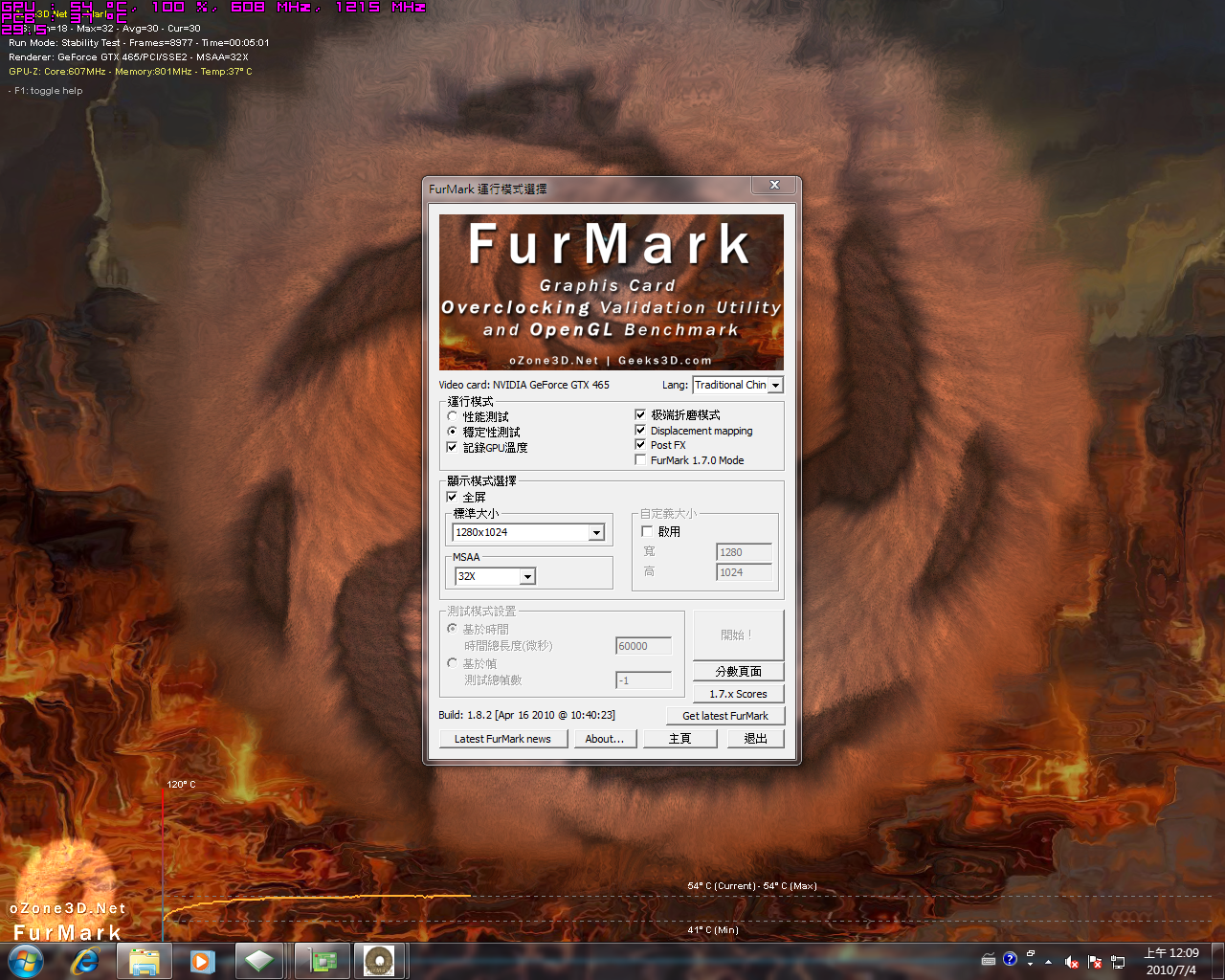The width and height of the screenshot is (1225, 980).
Task: Show hidden tray icons arrow
Action: (1049, 962)
